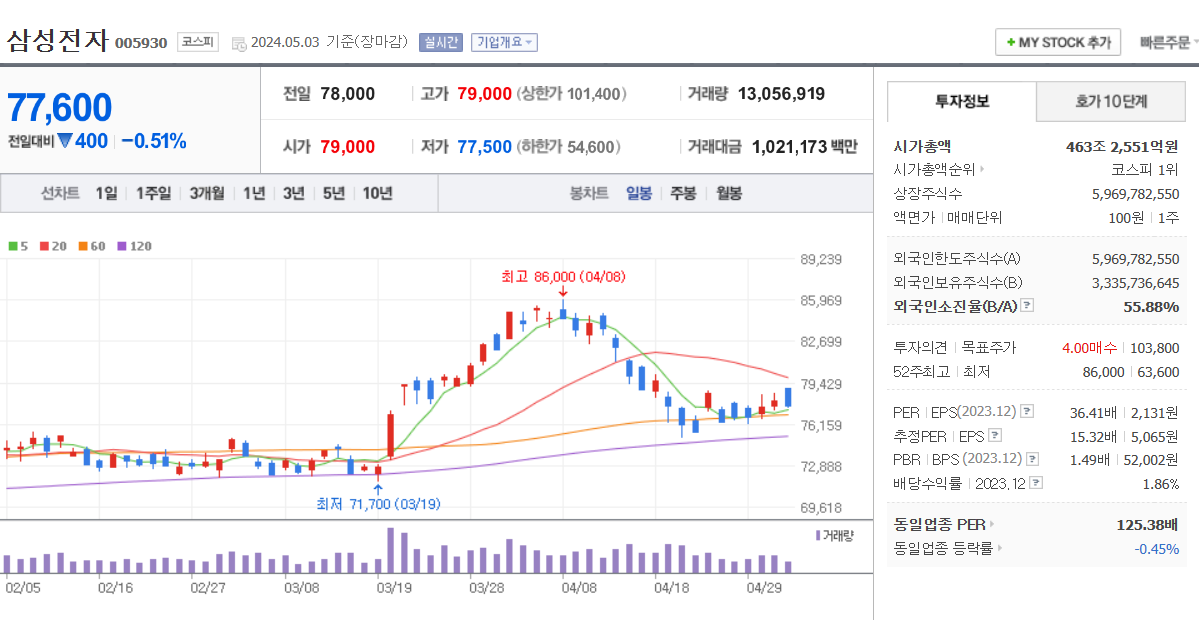
Task: Click the help icon beside PER EPS(2023.12)
Action: [x=1027, y=412]
